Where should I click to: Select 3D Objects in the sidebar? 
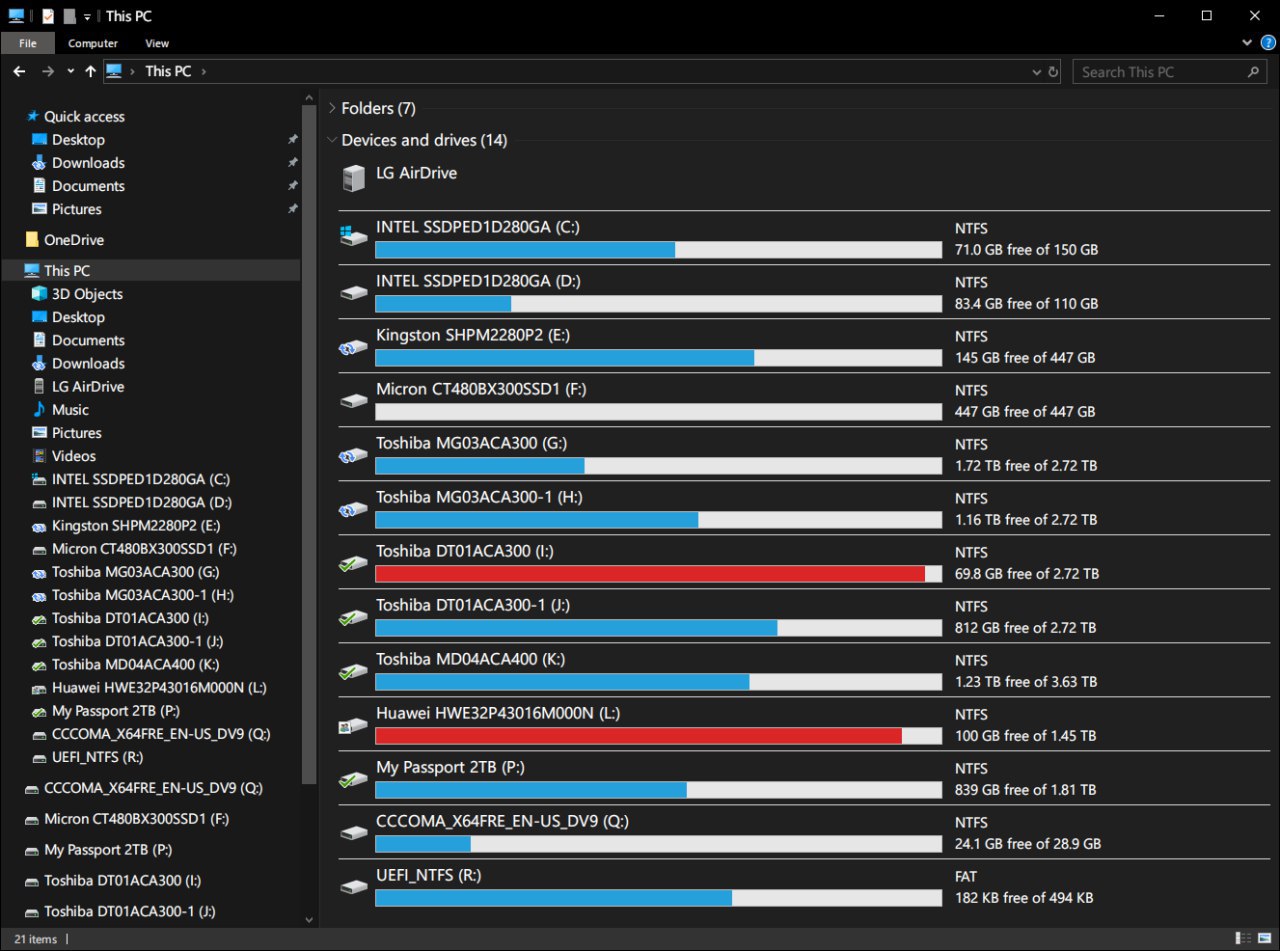click(87, 294)
